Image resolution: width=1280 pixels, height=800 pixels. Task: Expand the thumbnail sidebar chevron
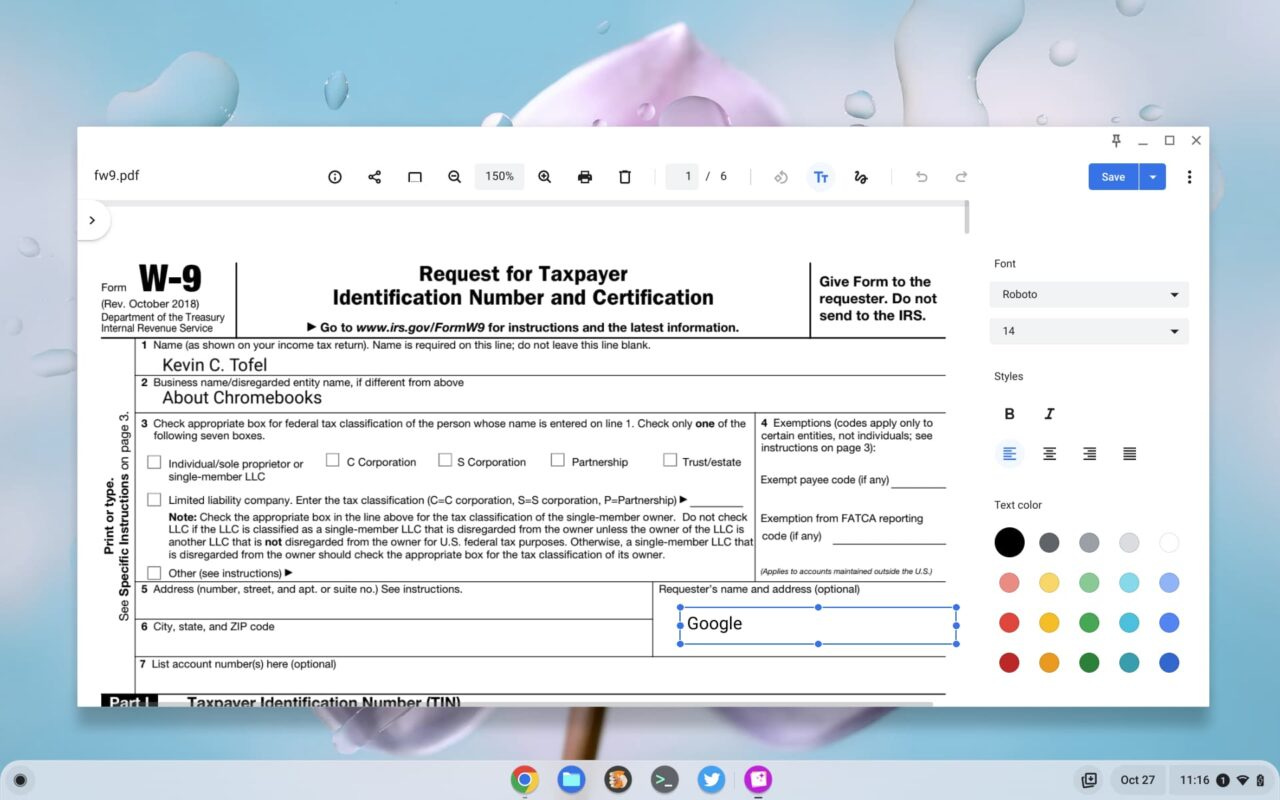[92, 220]
